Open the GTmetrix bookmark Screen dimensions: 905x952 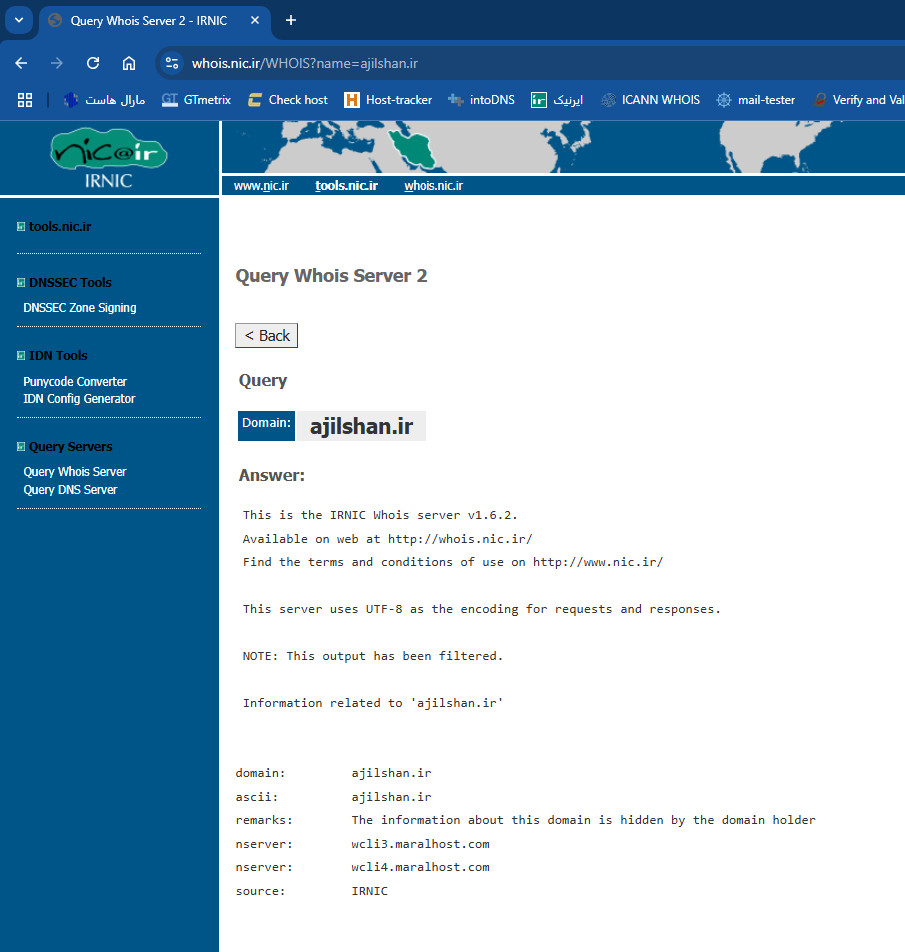(x=196, y=100)
